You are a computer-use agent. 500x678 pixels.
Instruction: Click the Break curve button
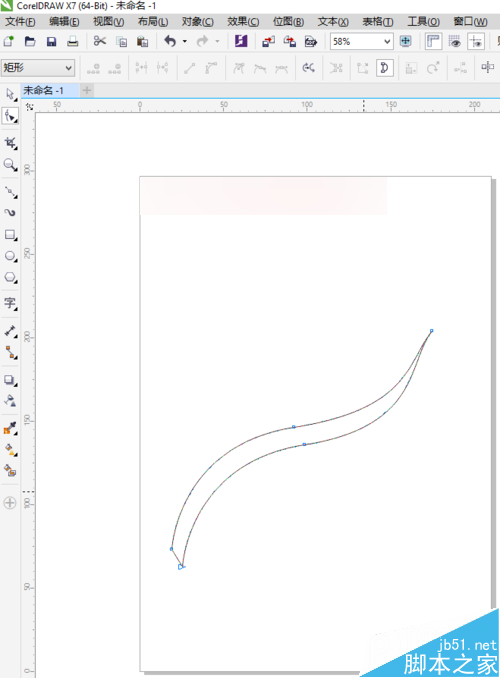click(163, 68)
